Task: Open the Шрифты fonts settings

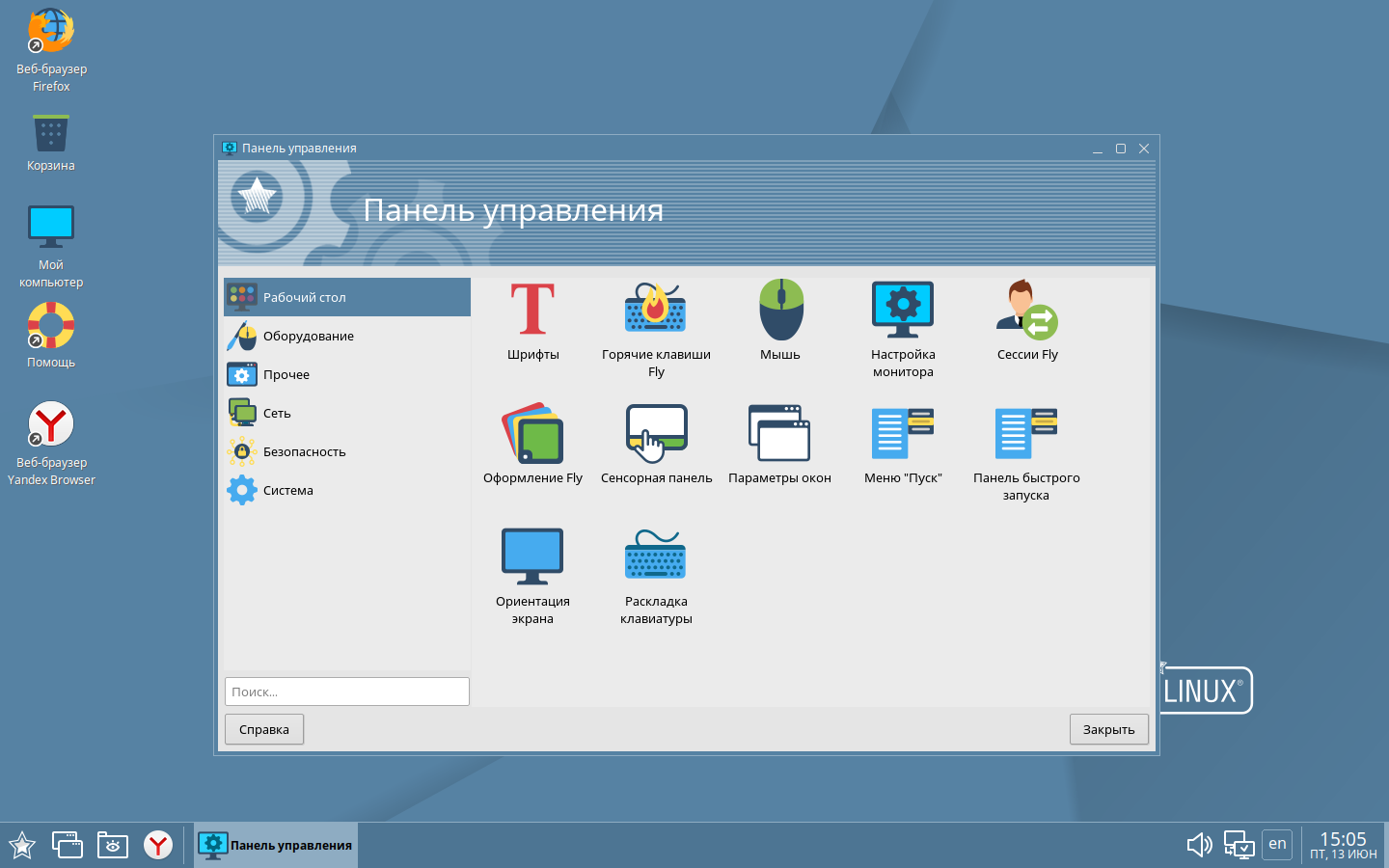Action: click(532, 321)
